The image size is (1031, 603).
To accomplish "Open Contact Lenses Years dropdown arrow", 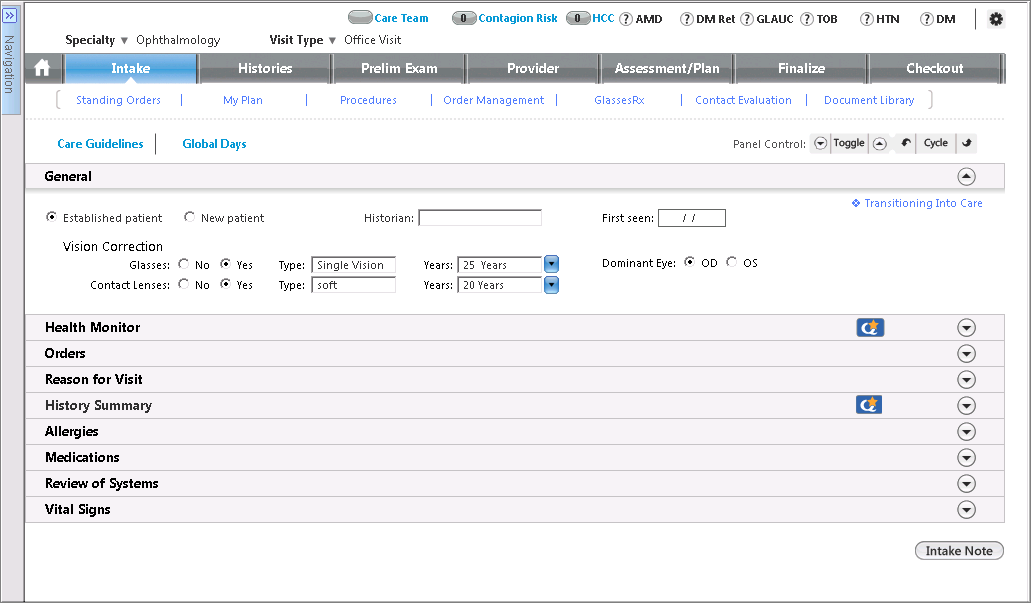I will (552, 285).
